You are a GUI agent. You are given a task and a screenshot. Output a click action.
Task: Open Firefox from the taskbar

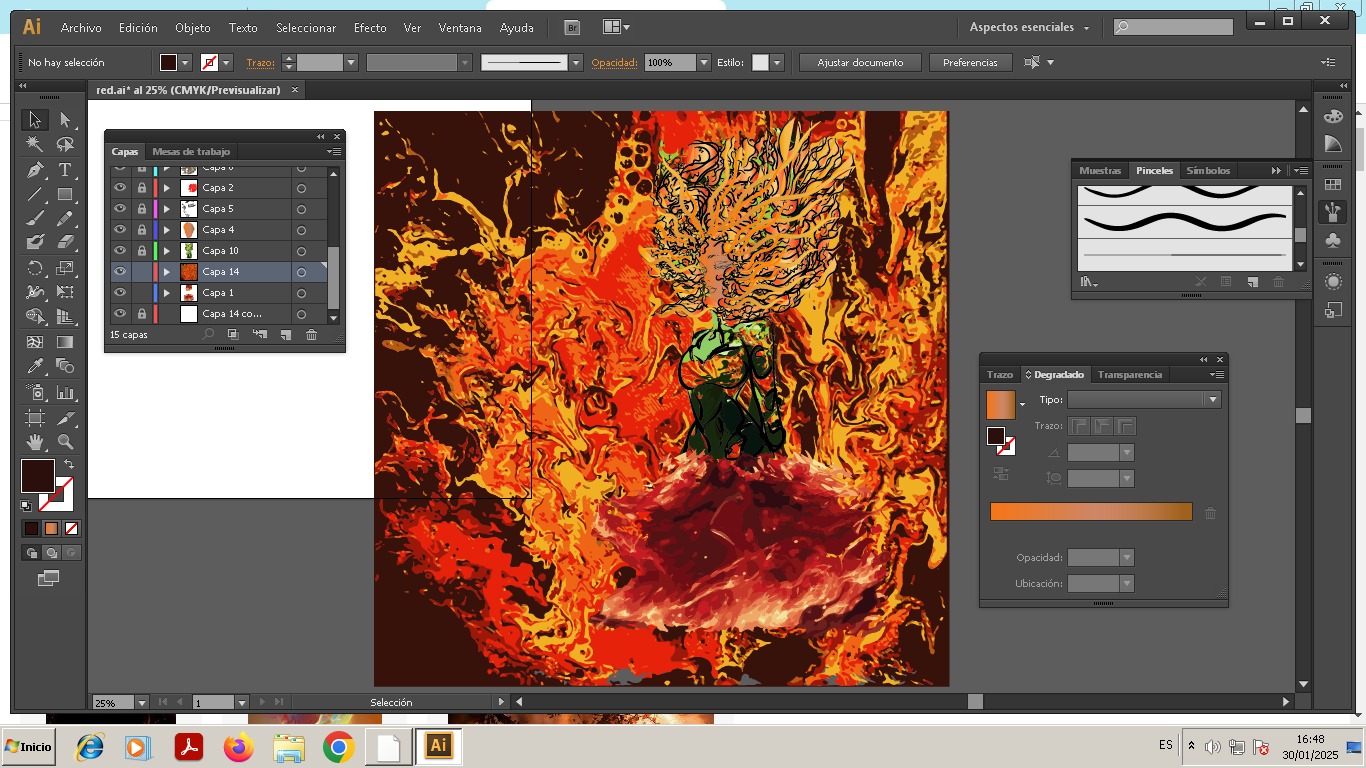point(239,747)
